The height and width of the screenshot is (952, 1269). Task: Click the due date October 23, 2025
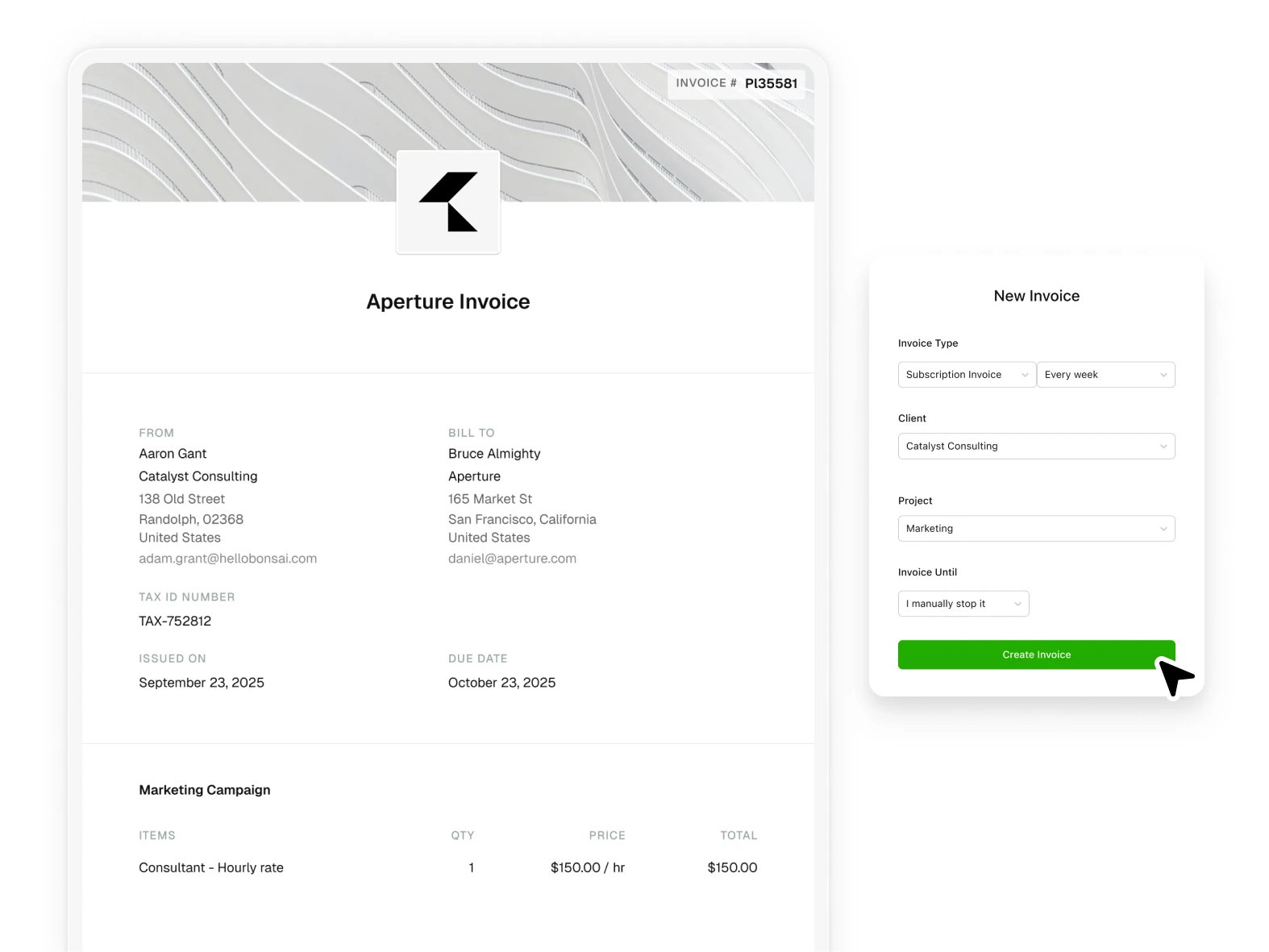(x=501, y=683)
